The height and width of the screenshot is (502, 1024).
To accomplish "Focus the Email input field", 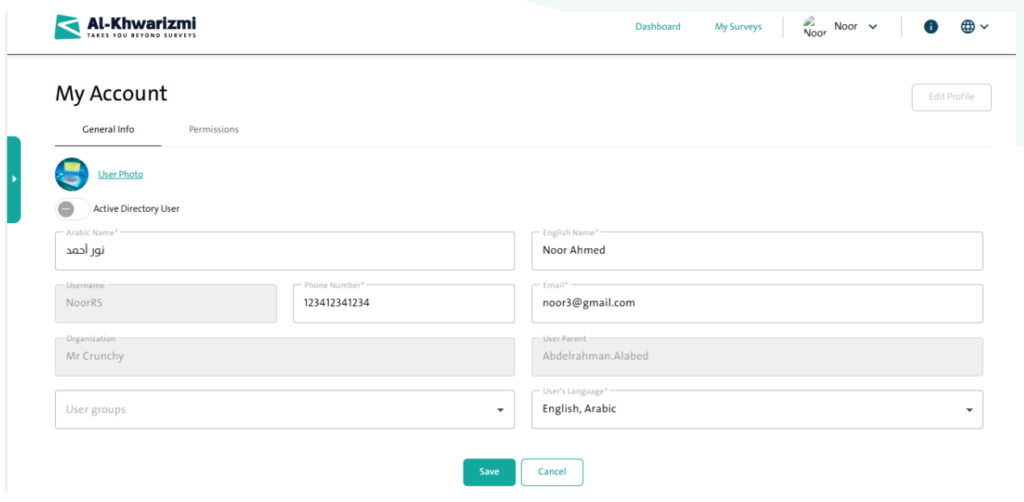I will point(756,303).
